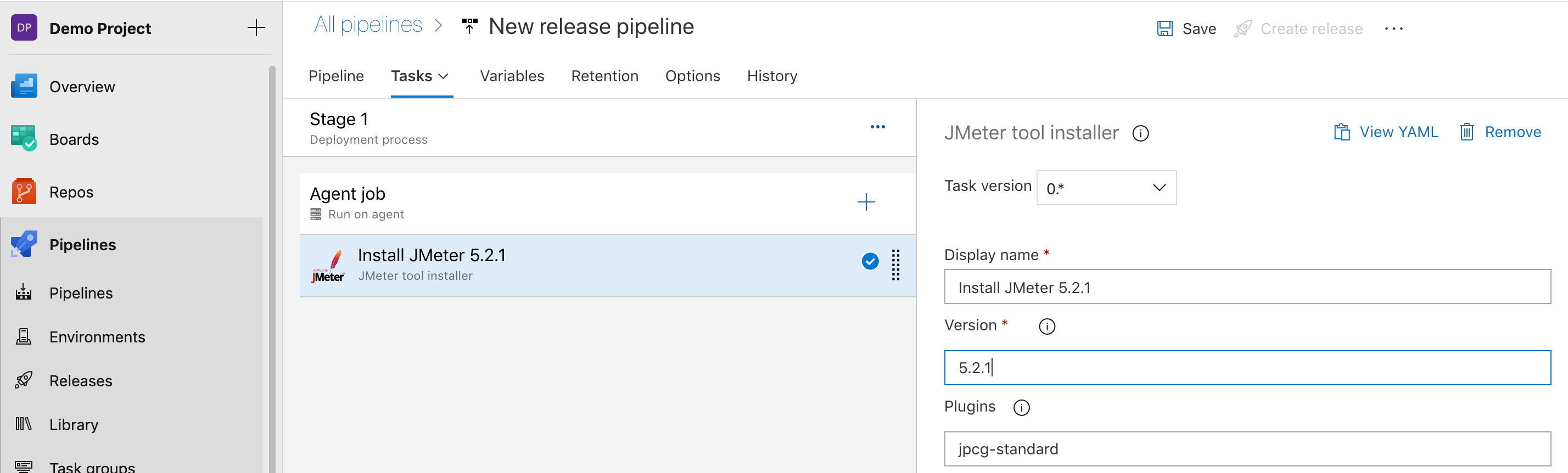The width and height of the screenshot is (1568, 473).
Task: Open Stage 1 ellipsis options menu
Action: tap(877, 127)
